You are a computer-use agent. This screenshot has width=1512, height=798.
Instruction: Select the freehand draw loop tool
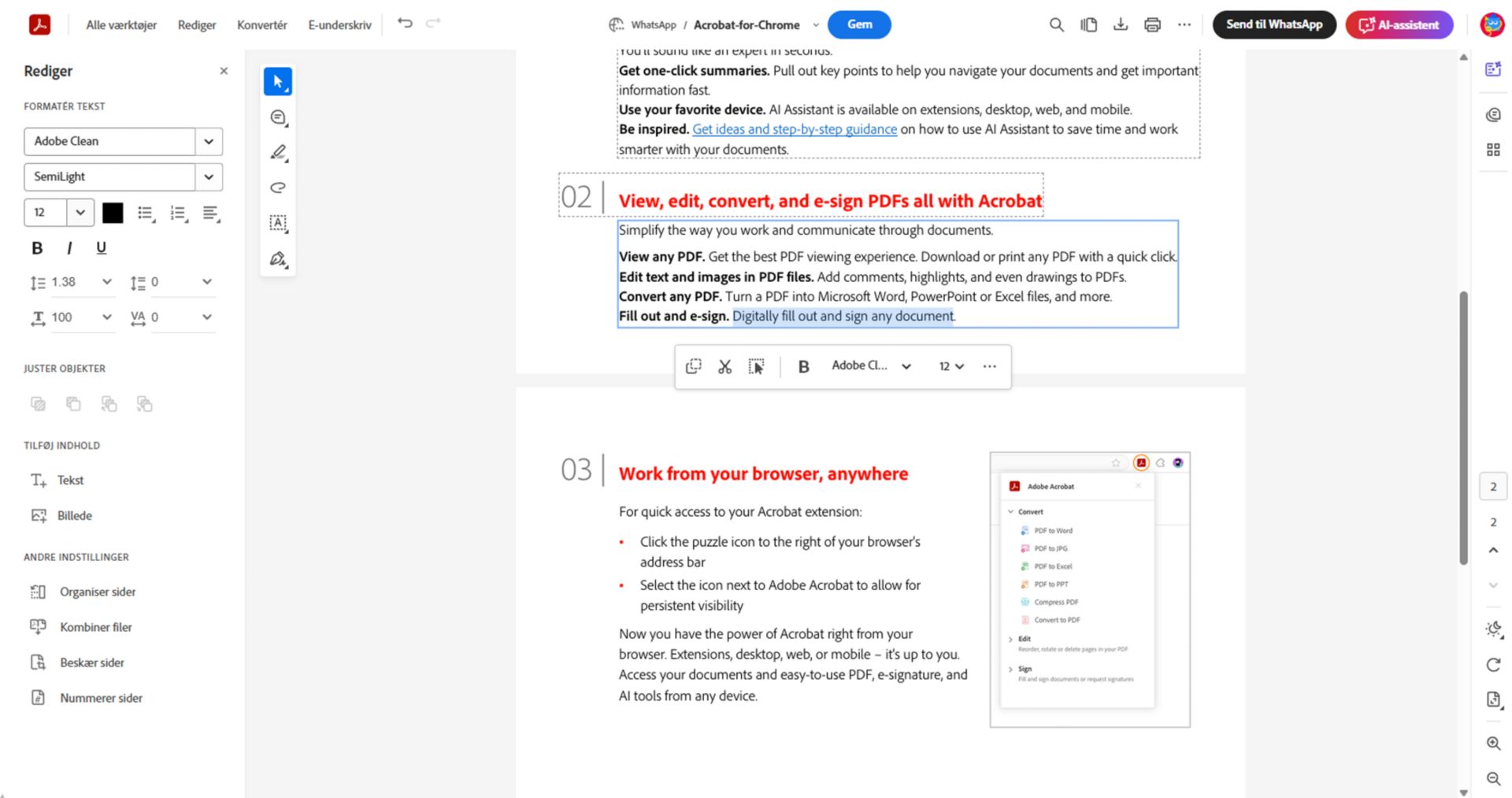278,187
